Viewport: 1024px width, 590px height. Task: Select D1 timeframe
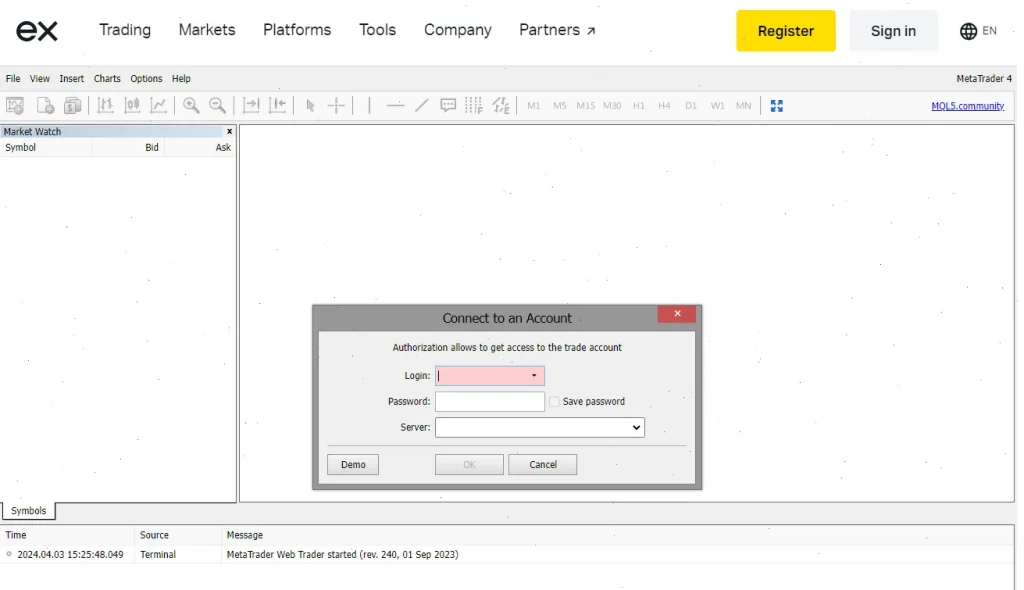691,106
